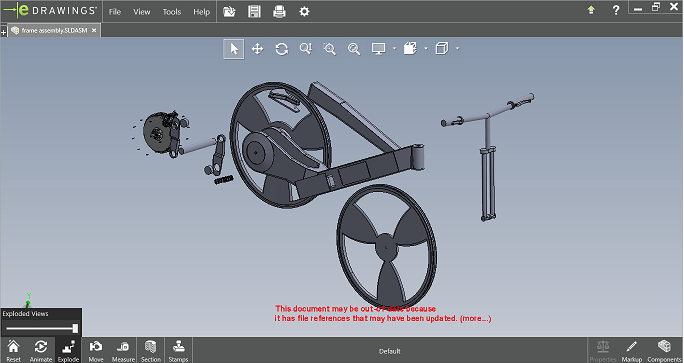Open the Stamps tool
684x363 pixels.
click(x=178, y=350)
